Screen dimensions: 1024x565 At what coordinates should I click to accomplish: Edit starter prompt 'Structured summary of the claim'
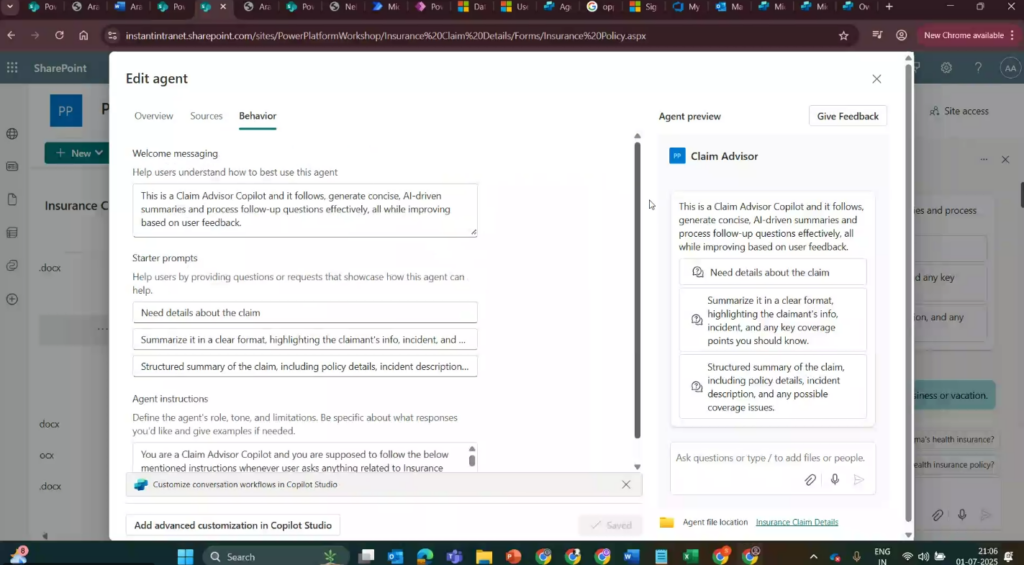[x=305, y=366]
